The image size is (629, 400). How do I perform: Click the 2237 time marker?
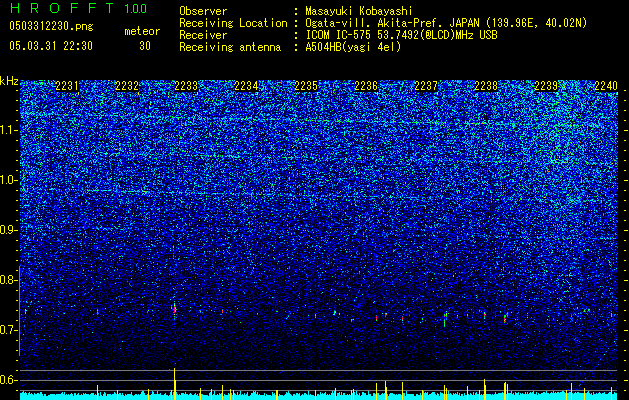click(x=426, y=86)
